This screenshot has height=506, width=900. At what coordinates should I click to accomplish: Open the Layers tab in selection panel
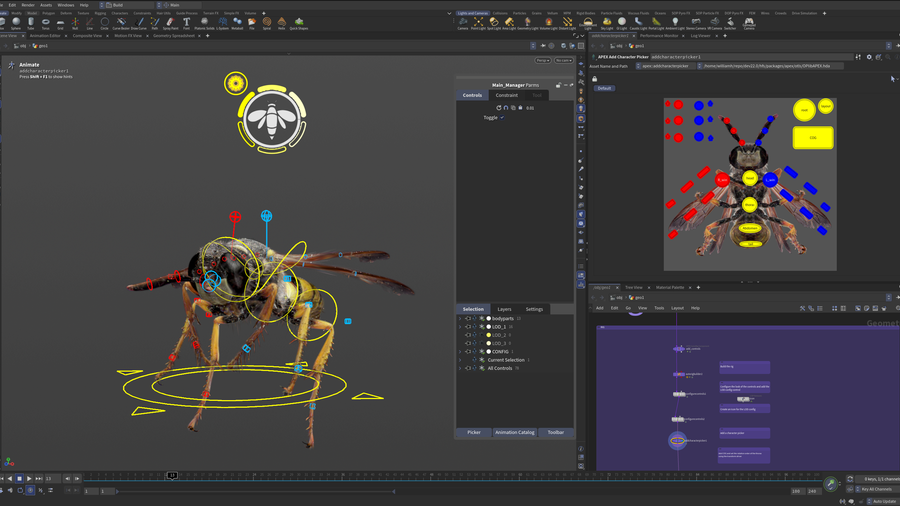[x=505, y=309]
